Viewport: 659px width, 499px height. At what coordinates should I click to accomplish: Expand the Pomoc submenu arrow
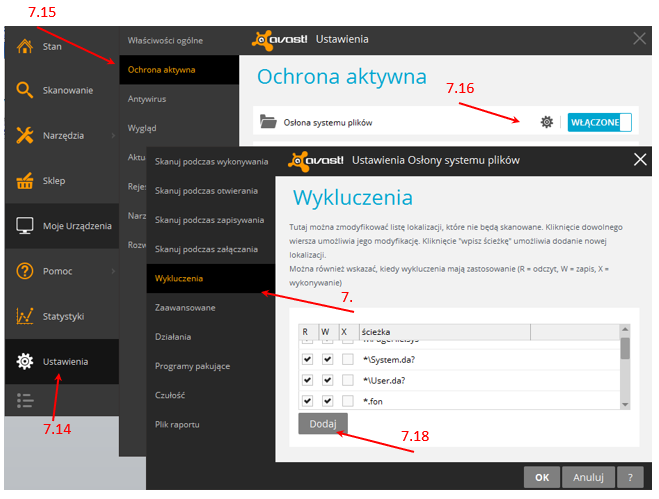113,271
